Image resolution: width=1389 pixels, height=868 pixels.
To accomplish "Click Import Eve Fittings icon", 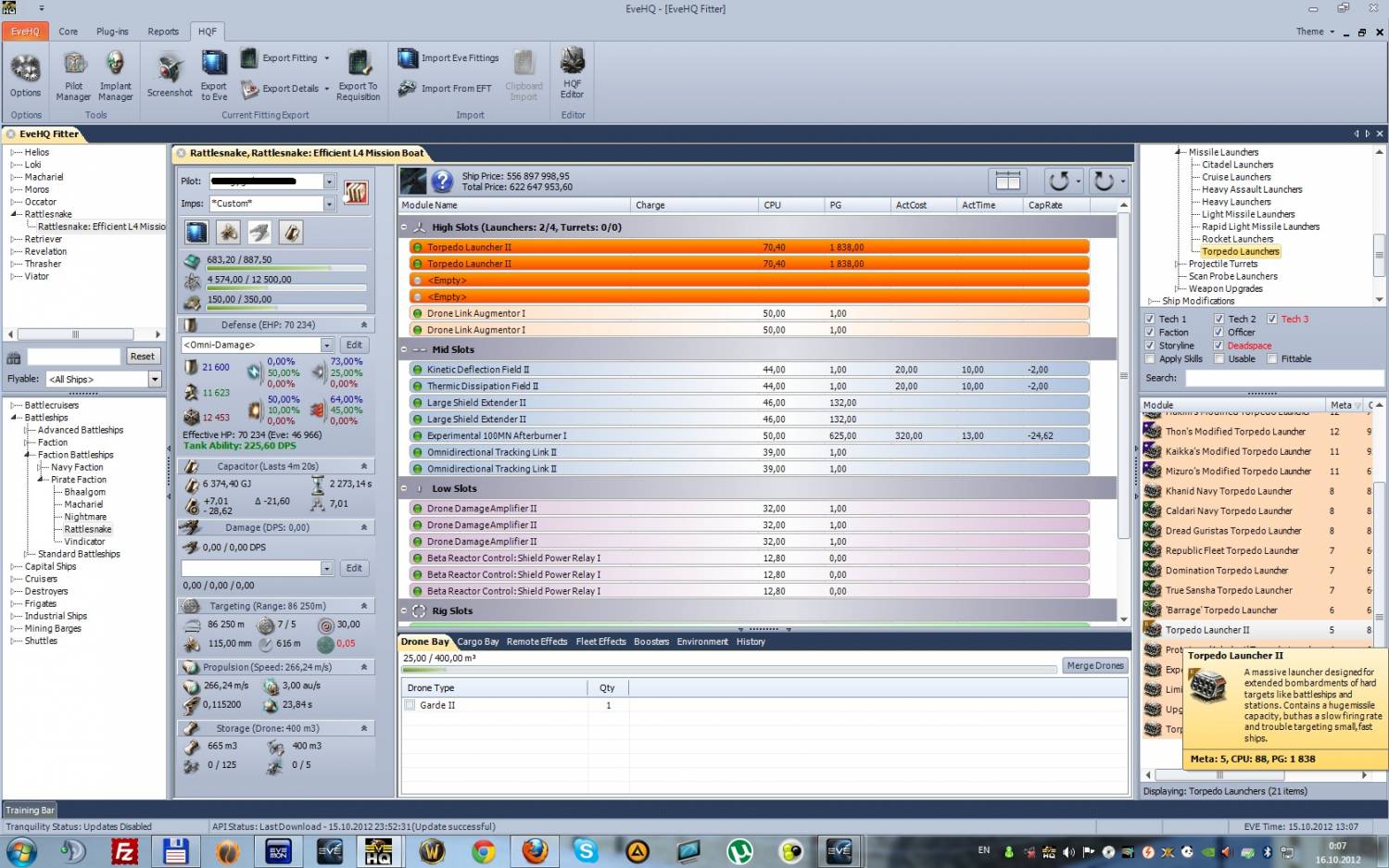I will (x=409, y=58).
